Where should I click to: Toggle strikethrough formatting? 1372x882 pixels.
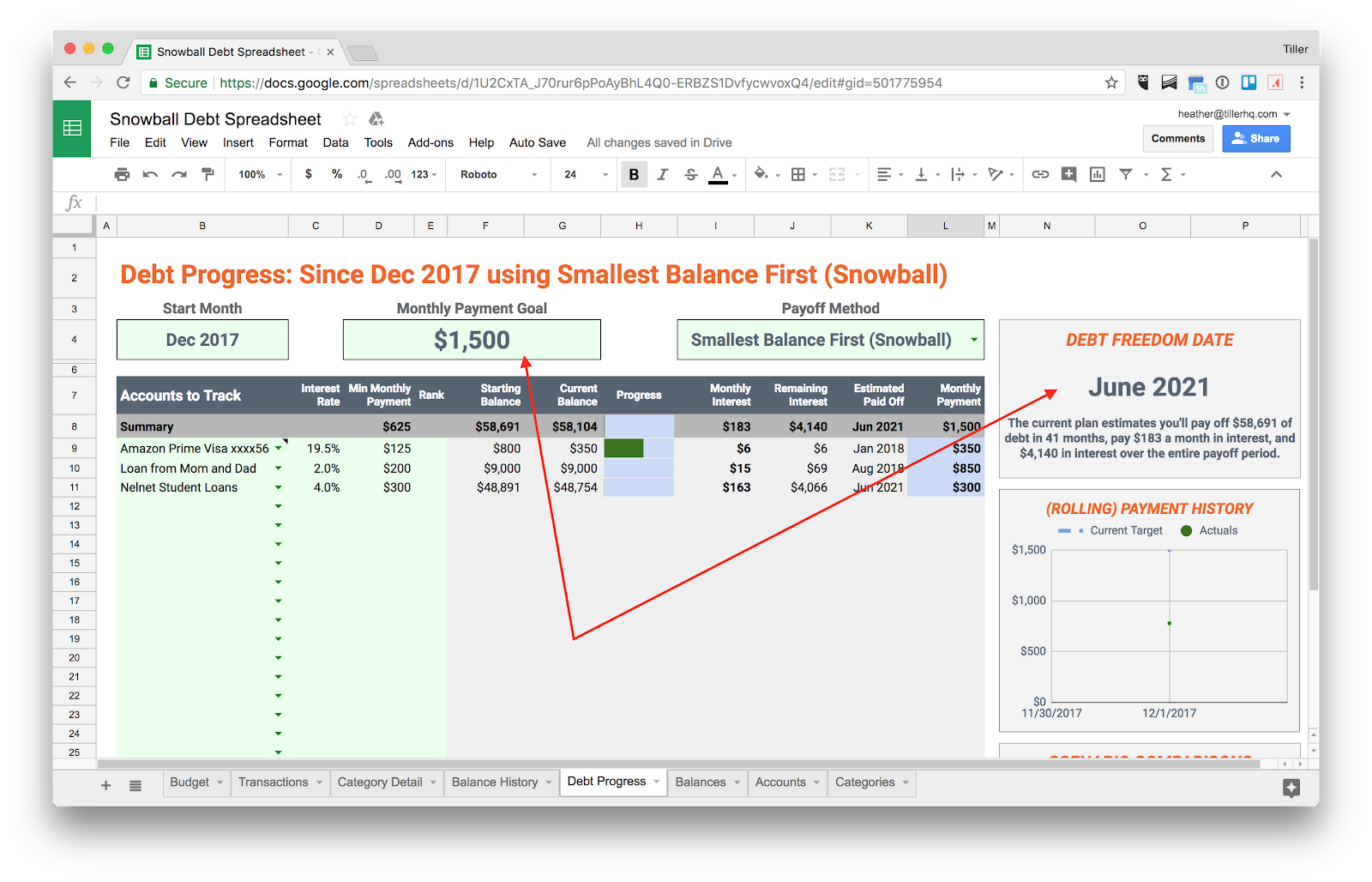[x=691, y=174]
